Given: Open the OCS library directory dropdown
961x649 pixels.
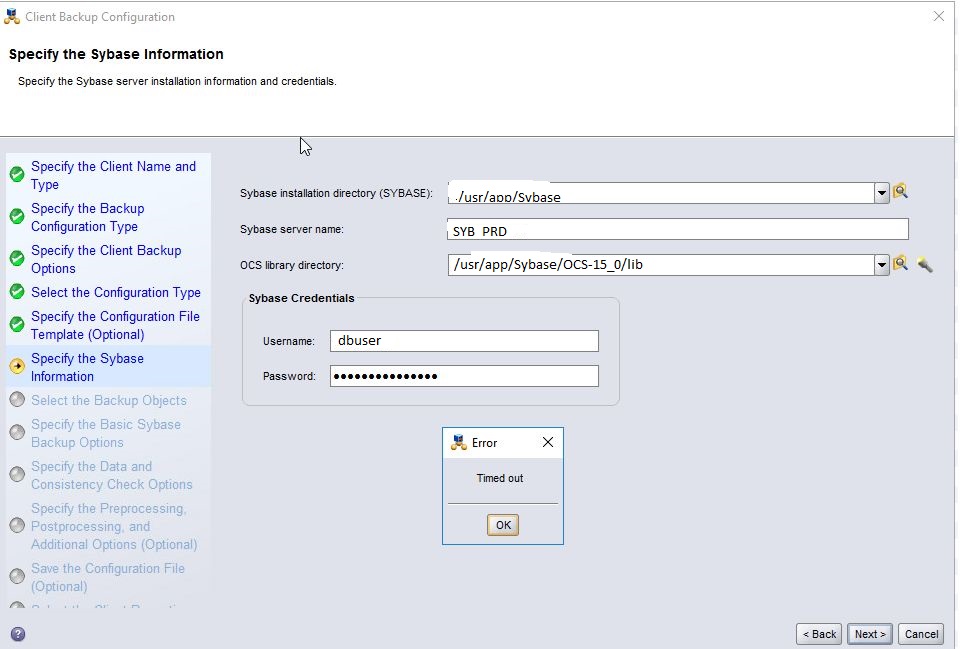Looking at the screenshot, I should coord(881,263).
